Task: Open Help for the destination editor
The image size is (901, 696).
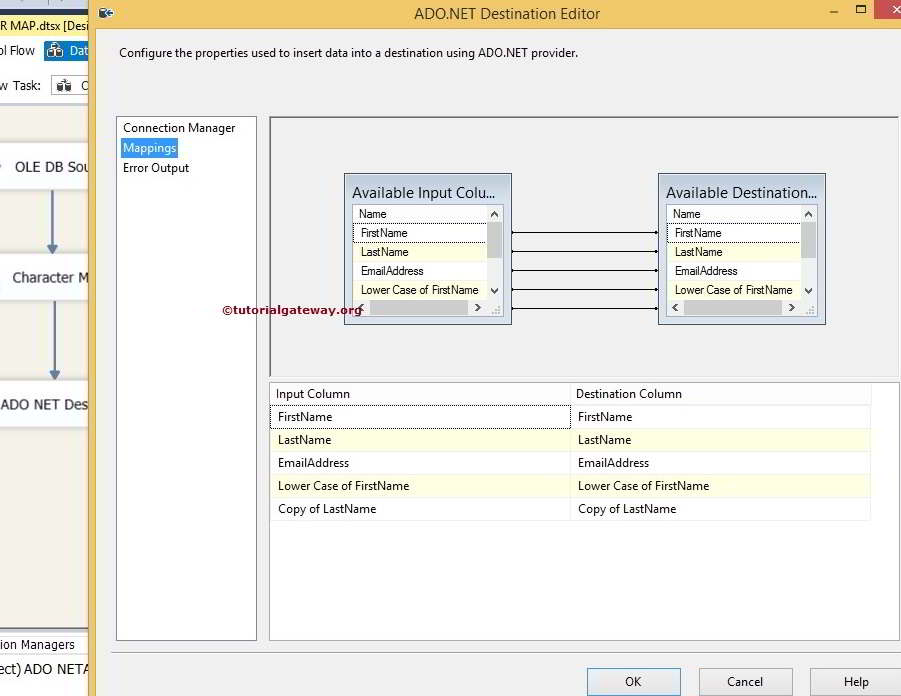Action: (855, 681)
